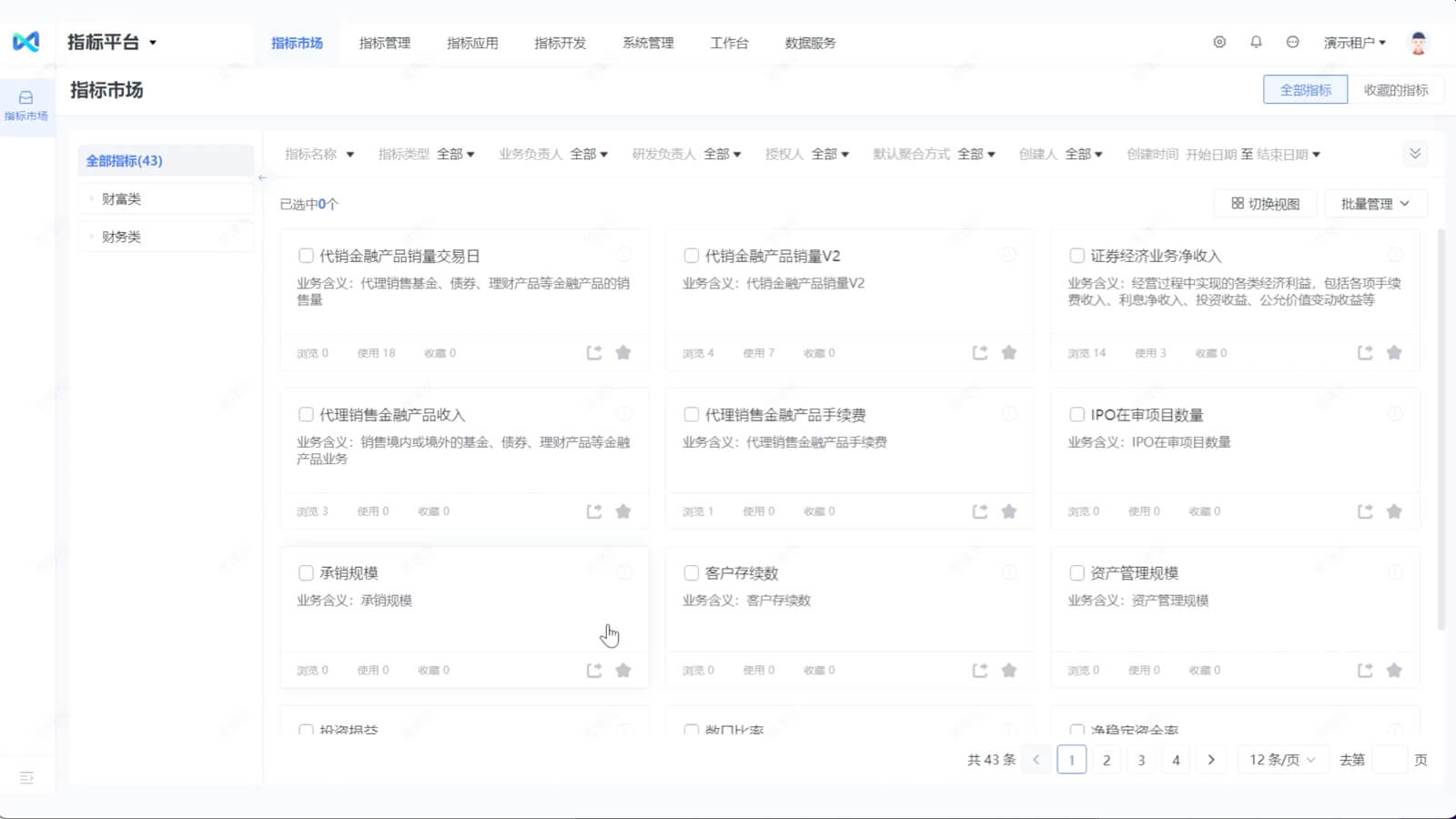Tick the 证券经济业务净收入 checkbox
The image size is (1456, 819).
tap(1077, 256)
